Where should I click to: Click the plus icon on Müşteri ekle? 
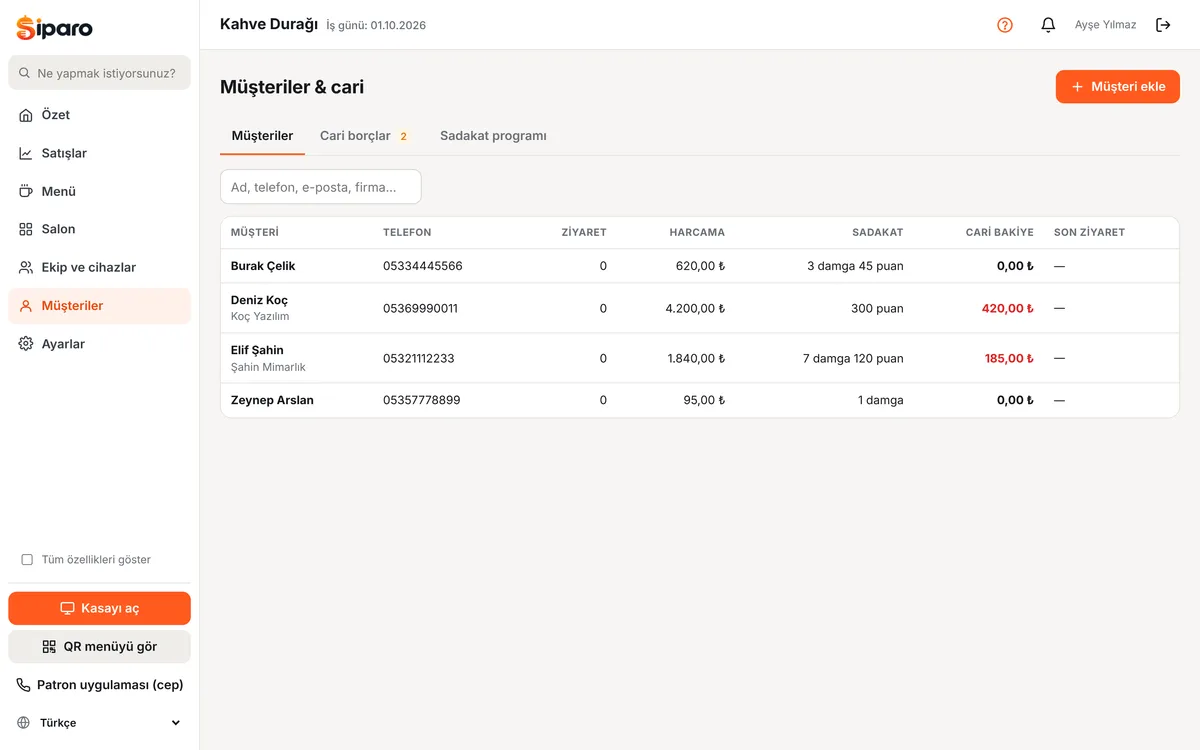[x=1077, y=87]
